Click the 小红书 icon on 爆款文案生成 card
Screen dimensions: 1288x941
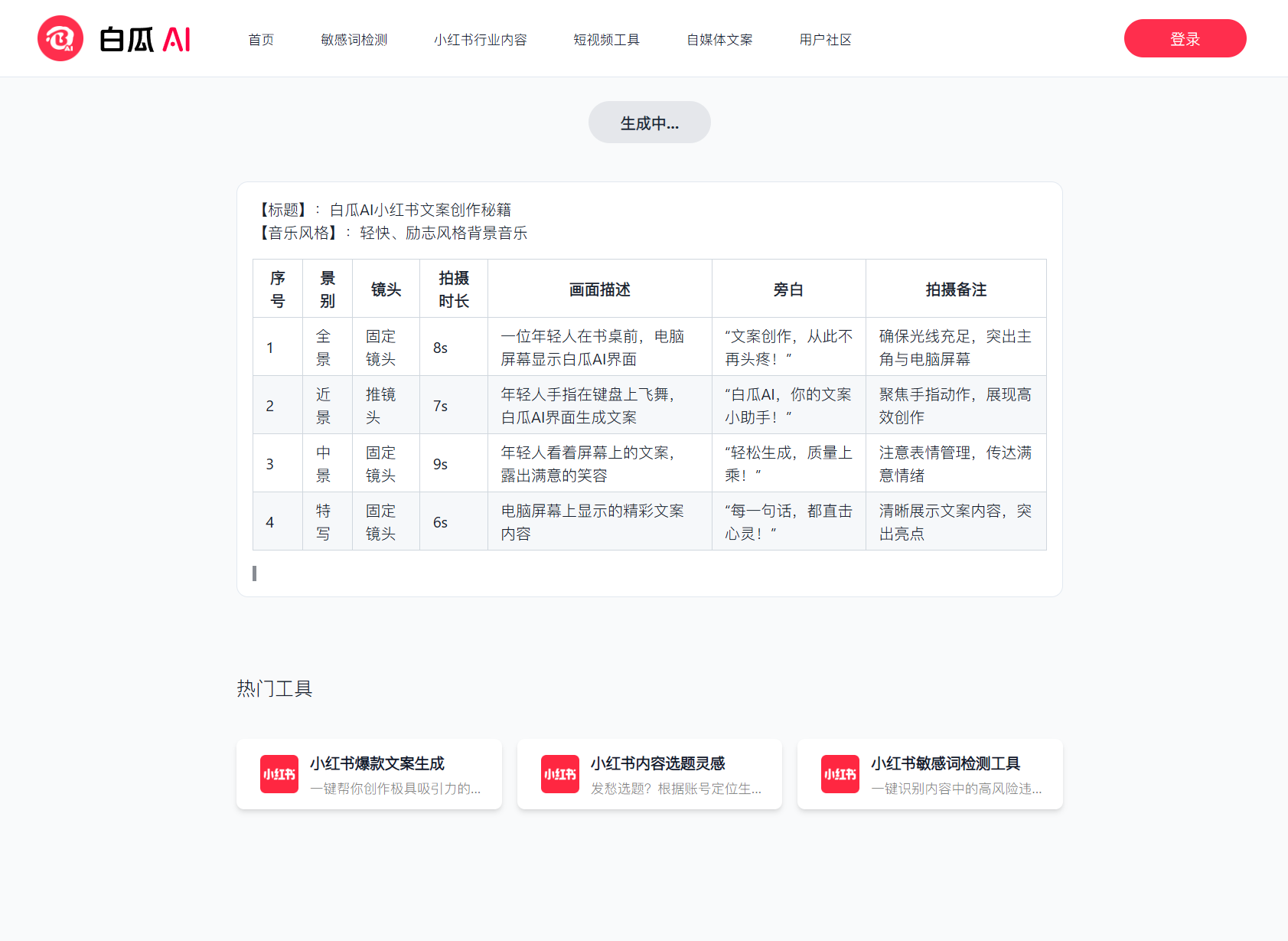[279, 774]
